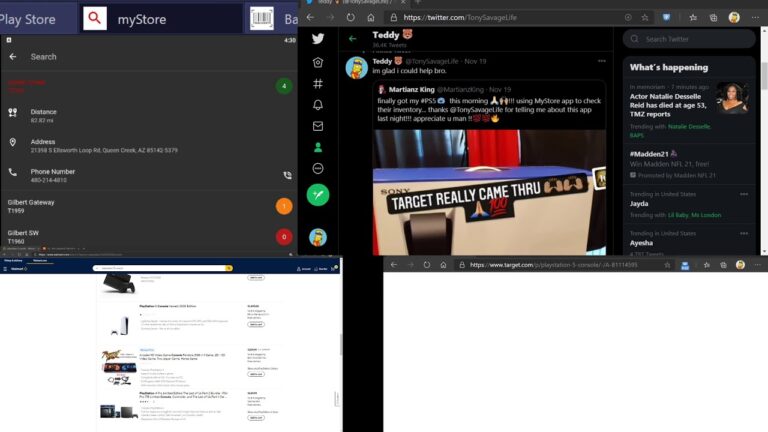Refresh the Twitter browser page
Viewport: 768px width, 432px height.
click(350, 17)
